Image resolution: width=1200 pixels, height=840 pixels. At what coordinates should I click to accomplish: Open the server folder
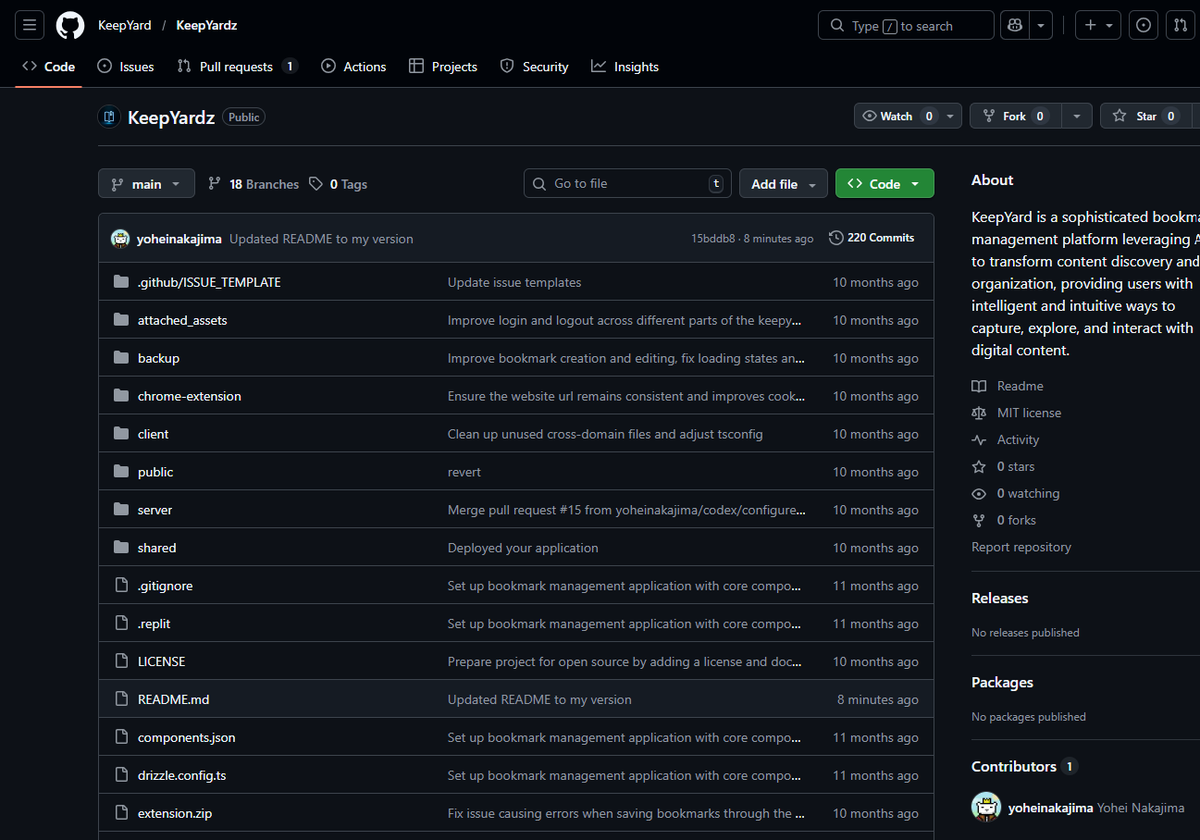[x=155, y=510]
